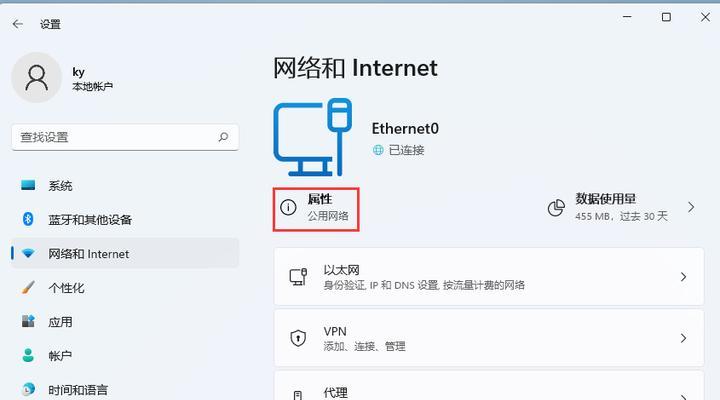Click the 设置 window title

[x=50, y=24]
